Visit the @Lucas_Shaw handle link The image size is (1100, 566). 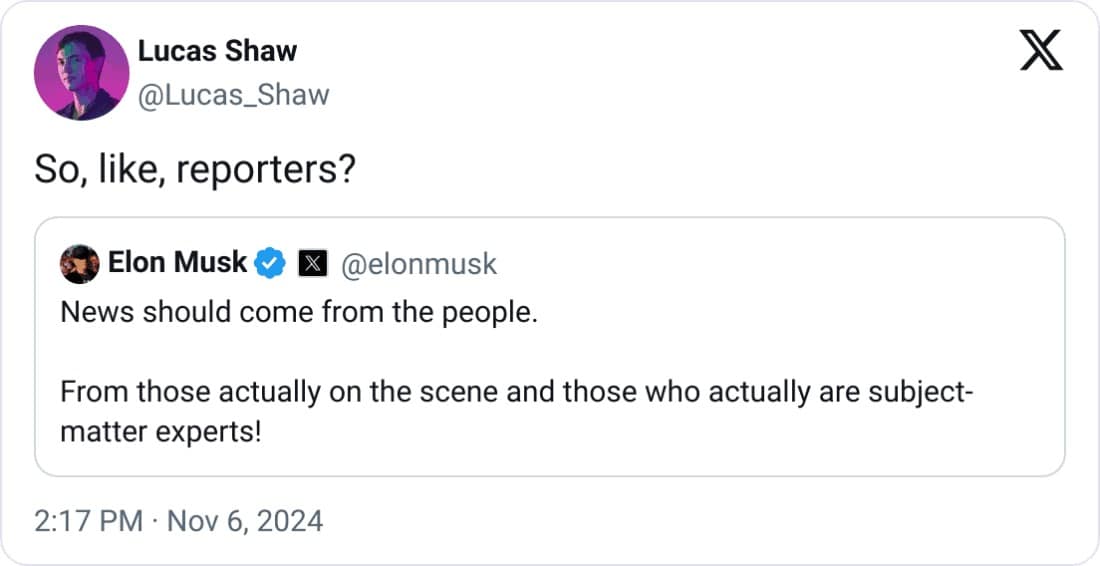[233, 95]
